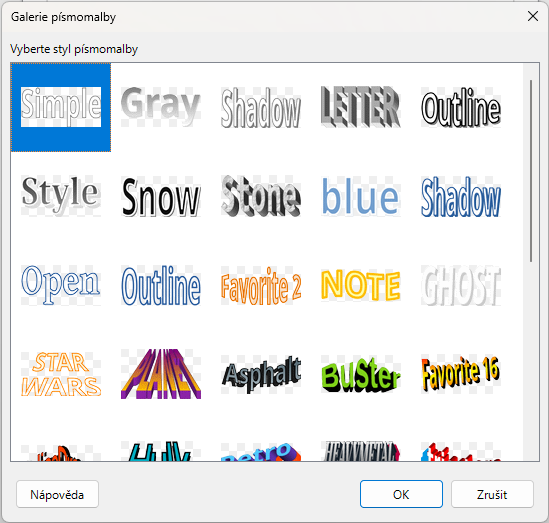Click the Zrušit cancel button
This screenshot has width=549, height=523.
[492, 494]
